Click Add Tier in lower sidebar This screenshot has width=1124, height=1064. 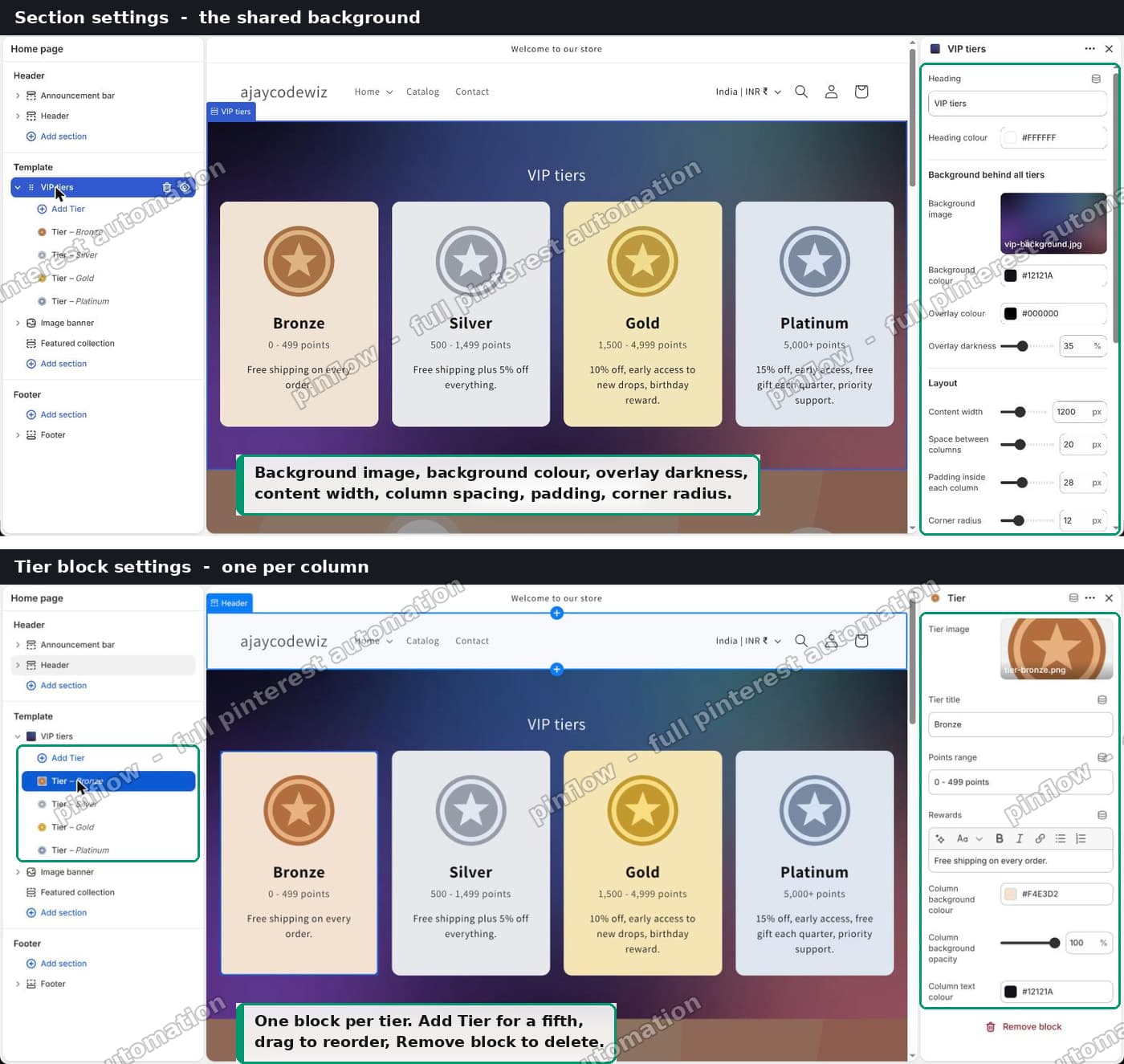(x=61, y=758)
